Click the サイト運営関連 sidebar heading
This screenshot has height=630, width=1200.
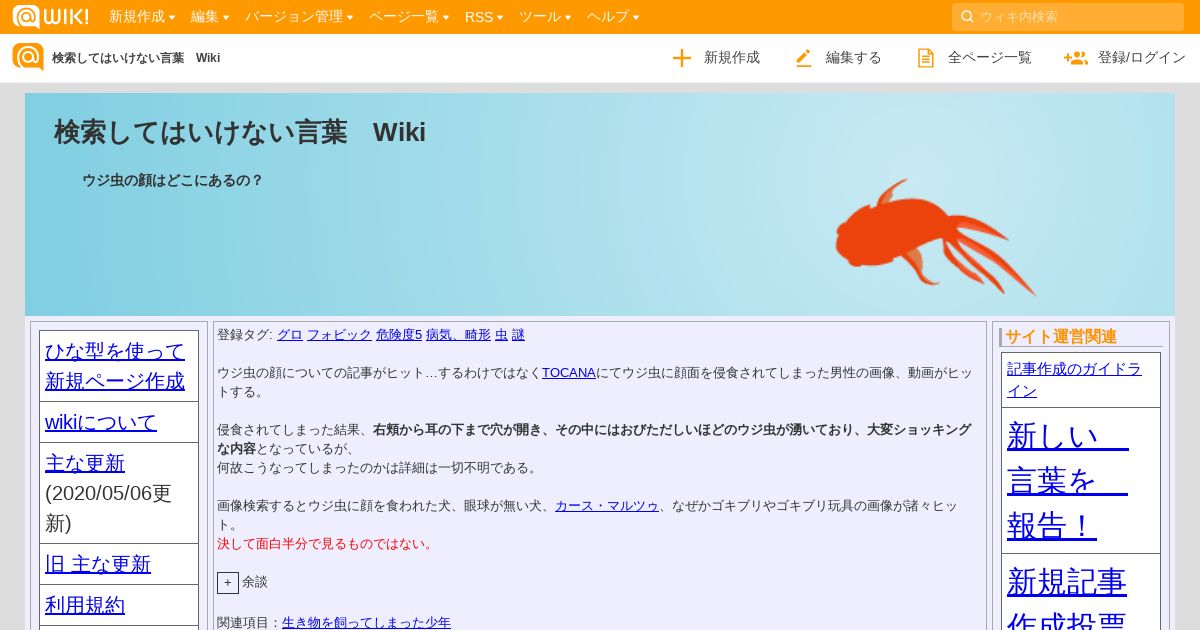pos(1061,337)
